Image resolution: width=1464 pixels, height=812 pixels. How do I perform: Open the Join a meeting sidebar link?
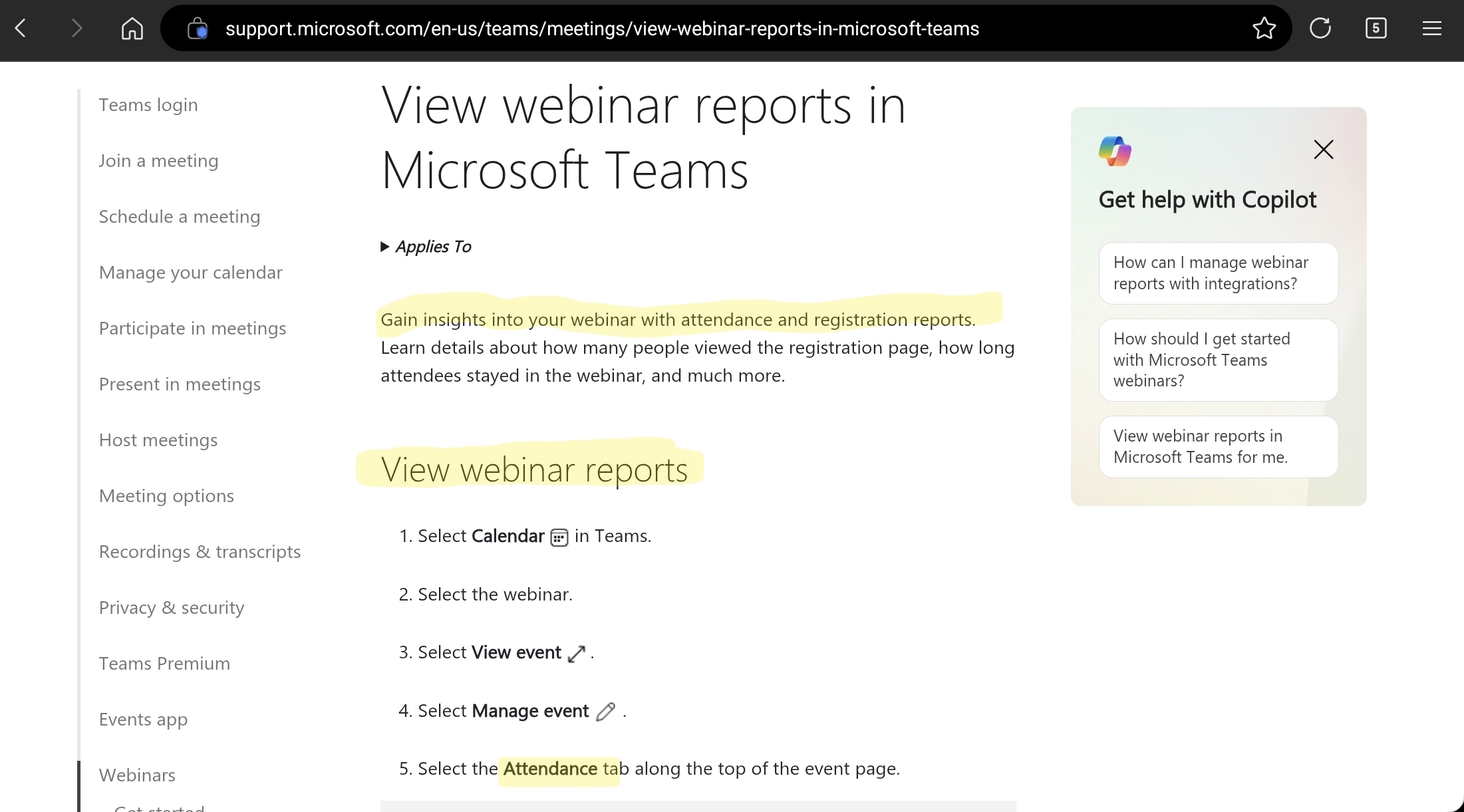tap(158, 161)
